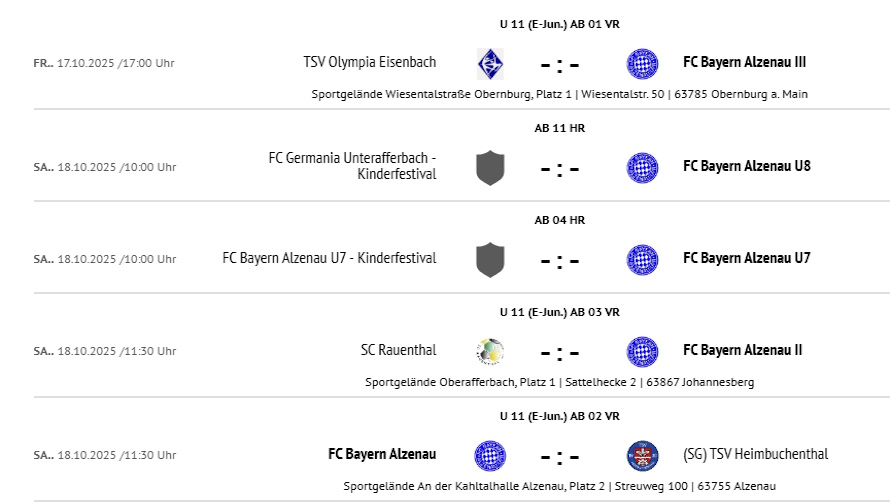Click the gray shield for U7 Kinderfestival team
890x502 pixels.
[x=490, y=259]
